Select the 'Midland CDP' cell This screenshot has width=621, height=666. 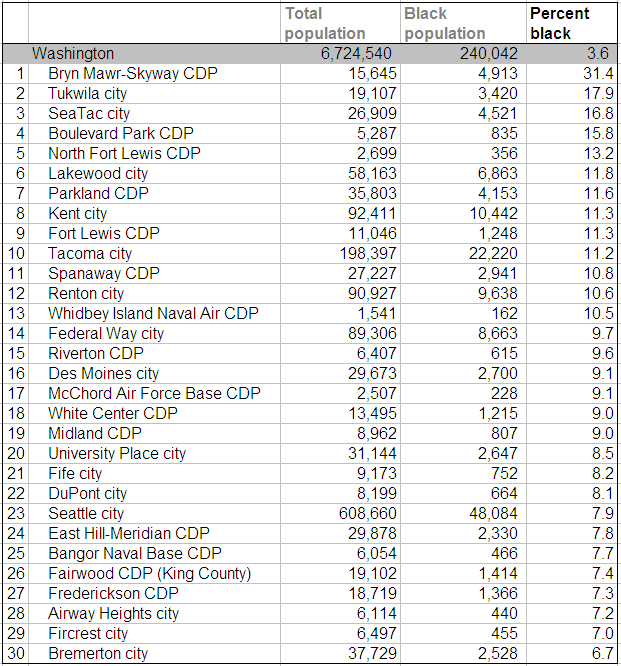click(154, 433)
